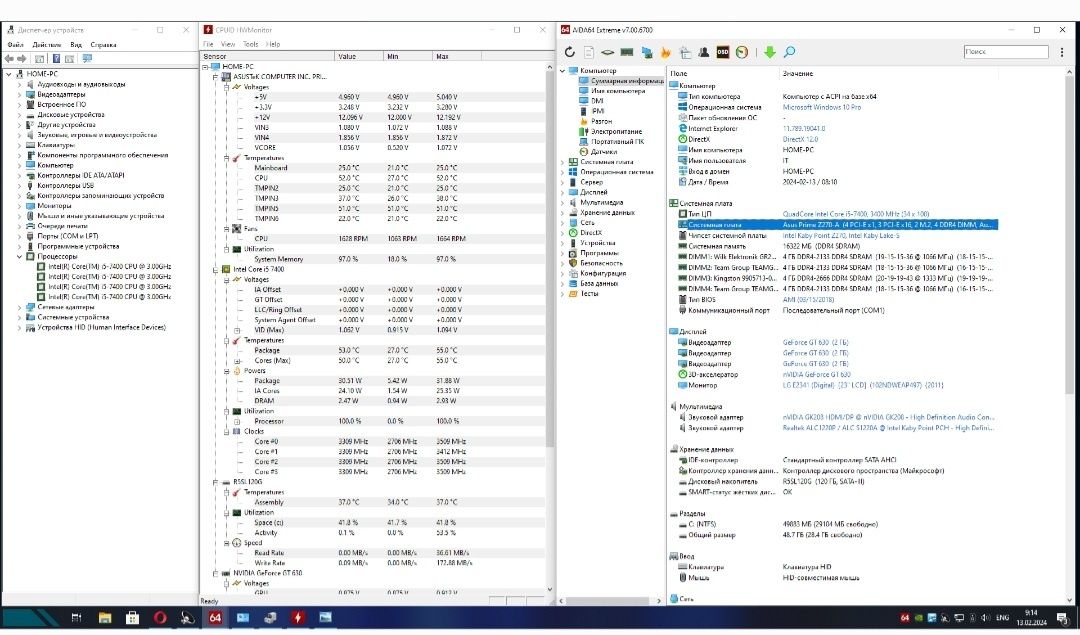Select Электропитание in AIDA64 tree

[x=616, y=132]
